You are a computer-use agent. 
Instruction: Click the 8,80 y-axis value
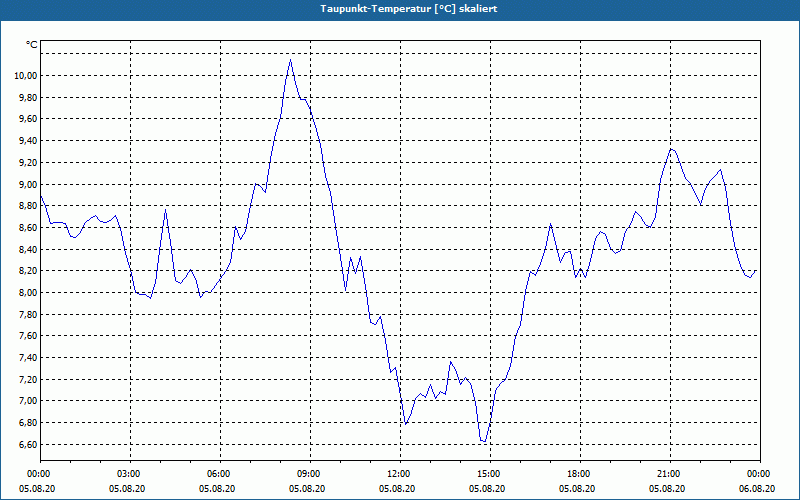[28, 206]
